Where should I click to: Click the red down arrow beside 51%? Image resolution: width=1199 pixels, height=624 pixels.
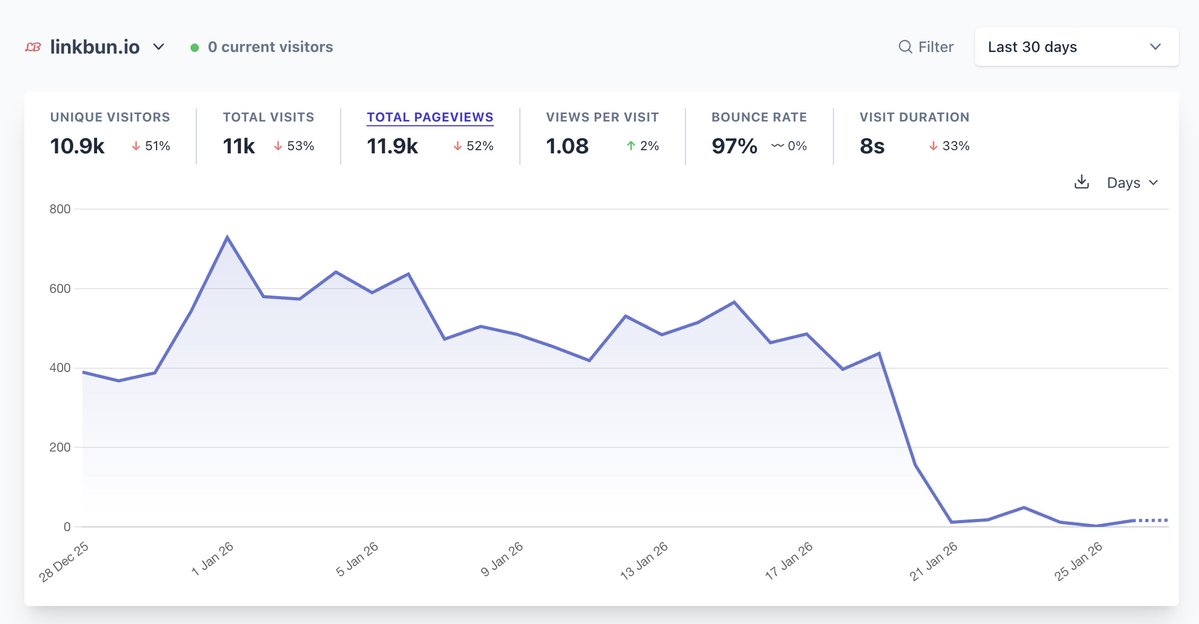point(135,145)
